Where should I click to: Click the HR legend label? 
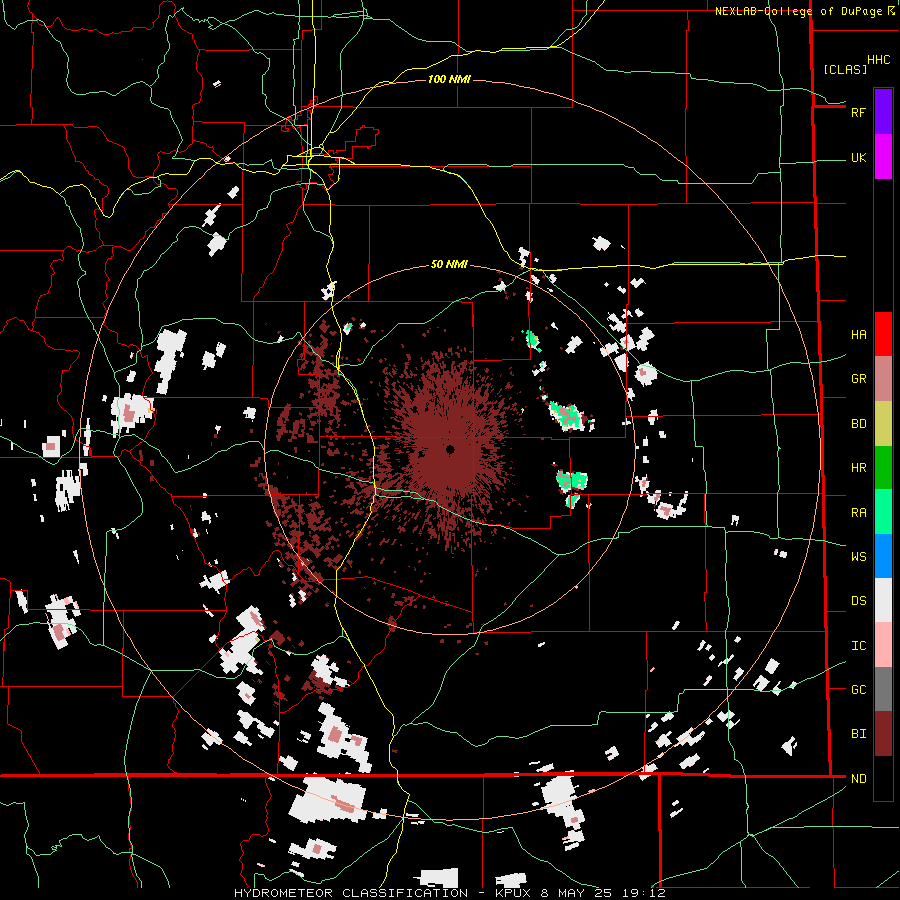click(x=858, y=468)
